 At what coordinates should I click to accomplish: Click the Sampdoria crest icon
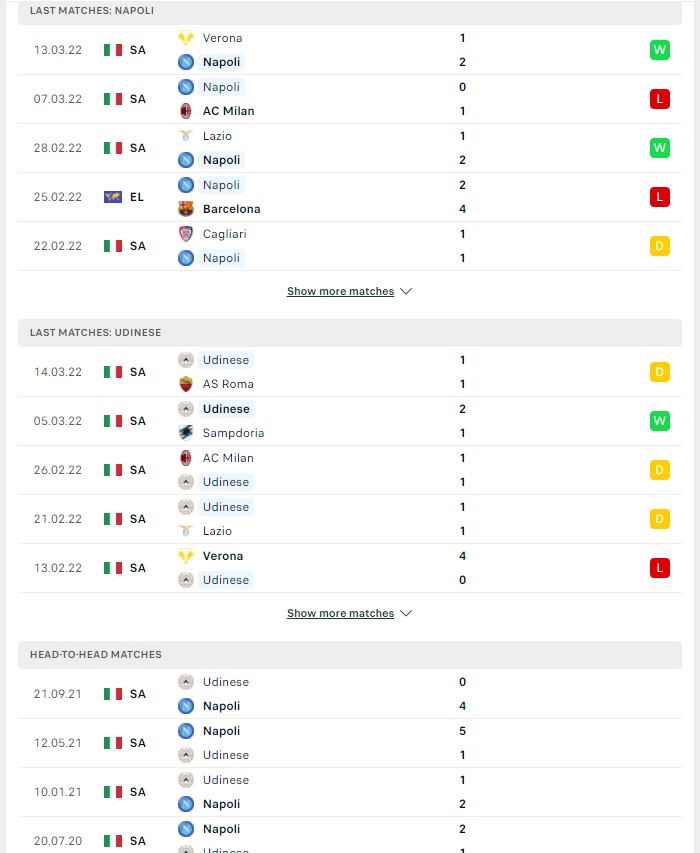[186, 433]
